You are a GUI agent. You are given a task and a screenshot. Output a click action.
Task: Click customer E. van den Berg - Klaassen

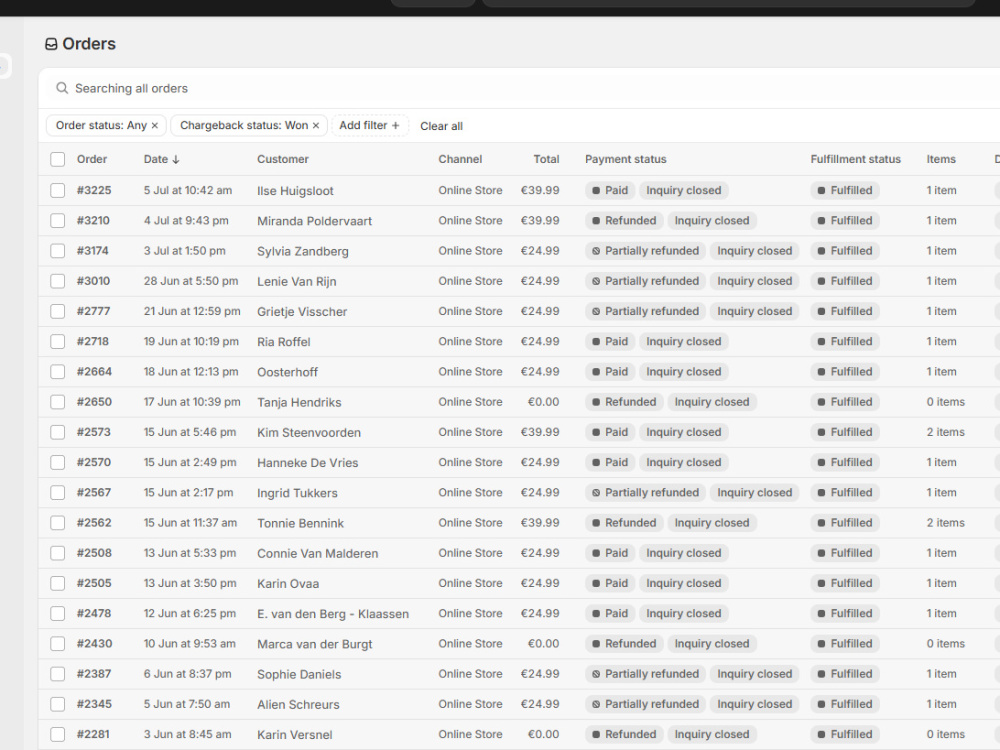point(333,614)
